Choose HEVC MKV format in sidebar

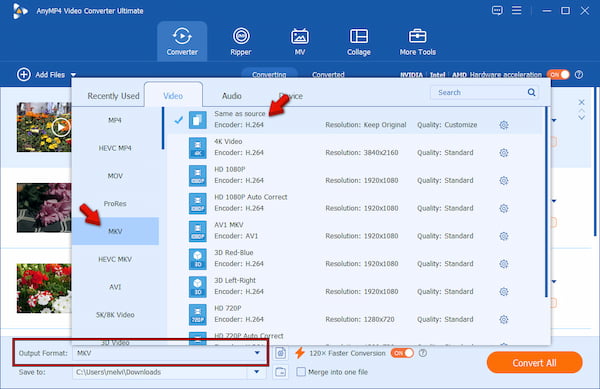[115, 259]
